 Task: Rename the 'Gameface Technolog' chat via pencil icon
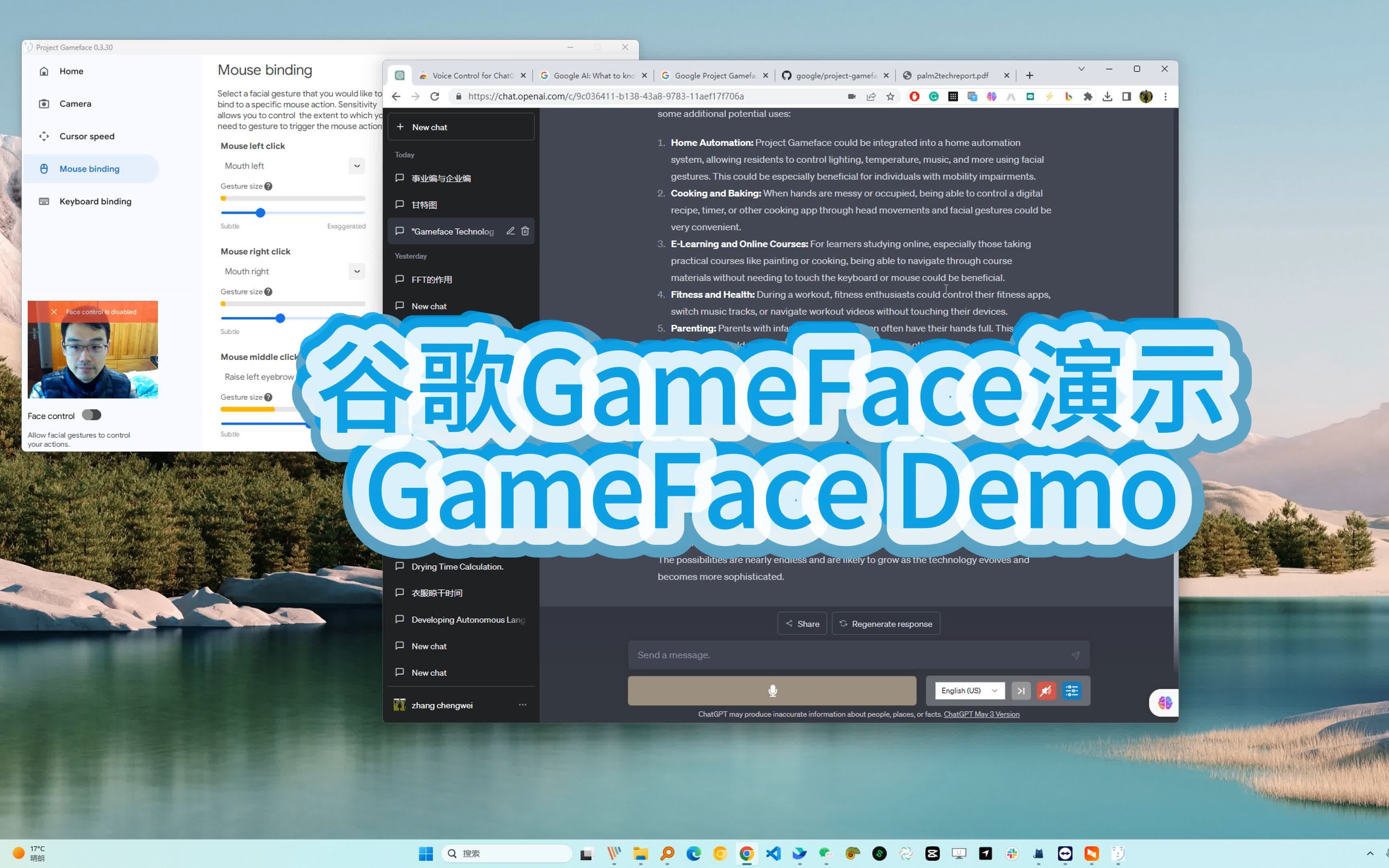(x=510, y=231)
